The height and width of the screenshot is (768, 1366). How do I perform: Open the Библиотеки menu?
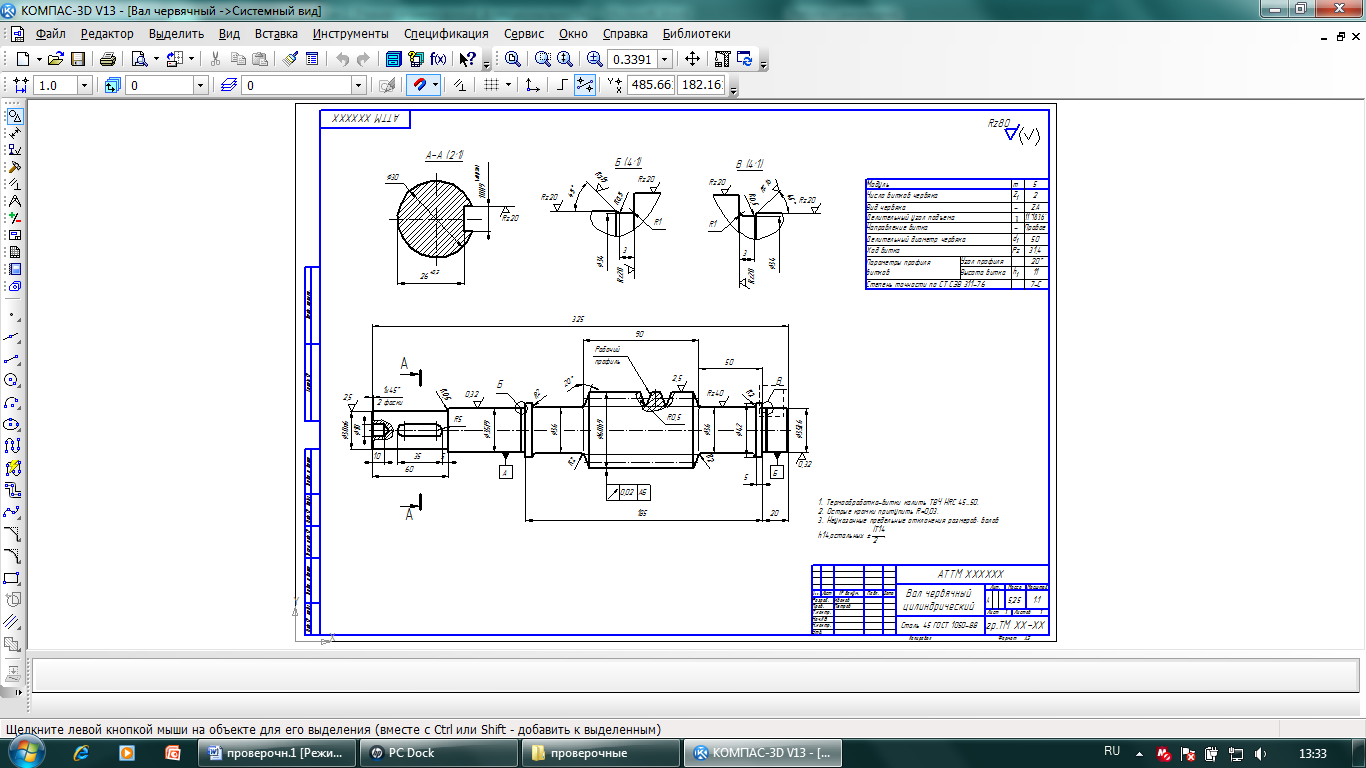(x=697, y=34)
